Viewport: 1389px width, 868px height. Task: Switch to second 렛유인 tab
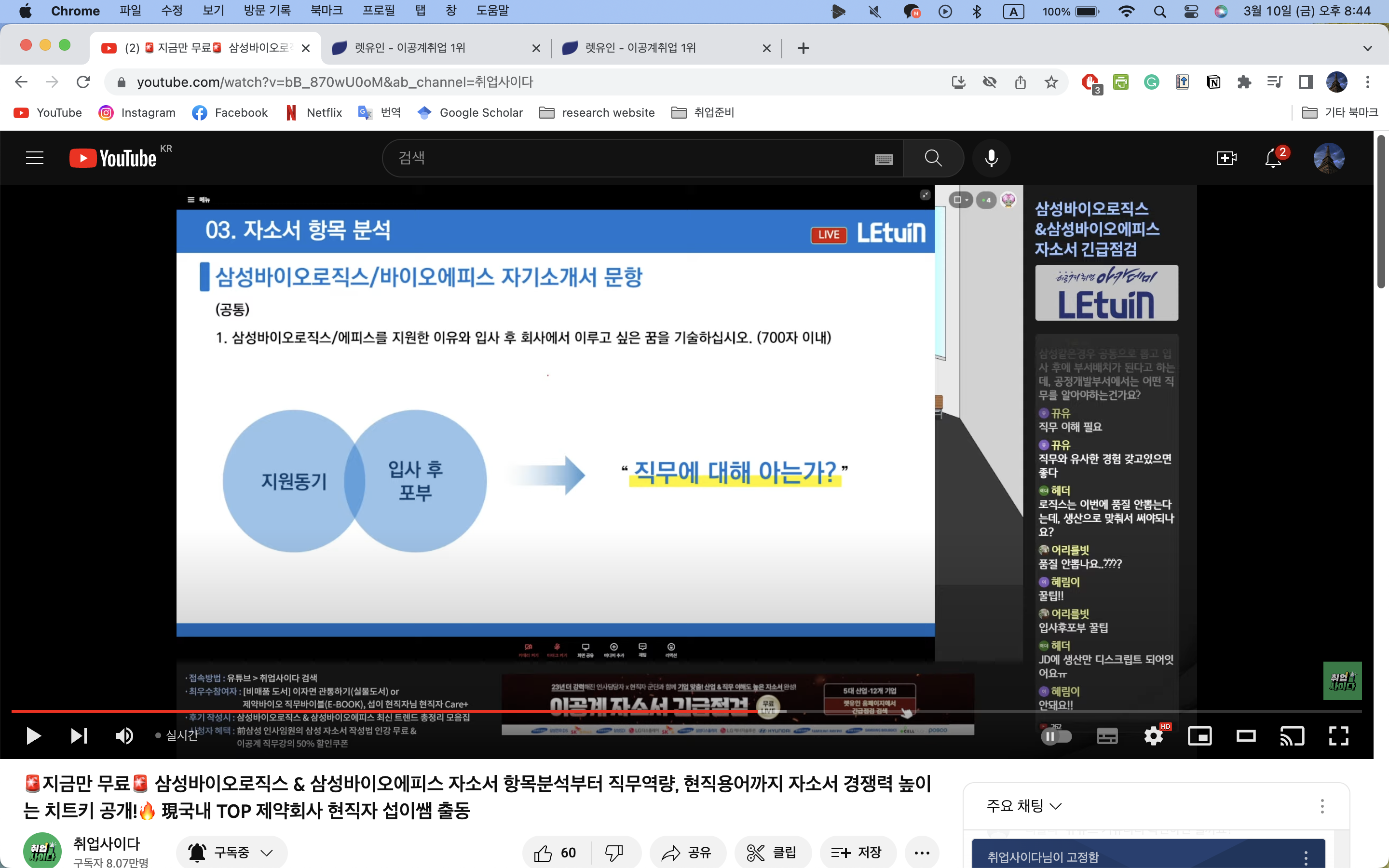click(x=435, y=48)
